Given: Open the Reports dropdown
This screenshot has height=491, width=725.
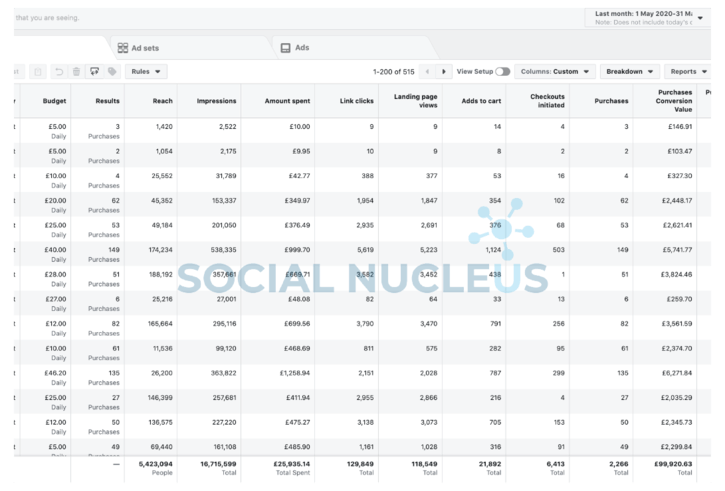Looking at the screenshot, I should tap(689, 72).
